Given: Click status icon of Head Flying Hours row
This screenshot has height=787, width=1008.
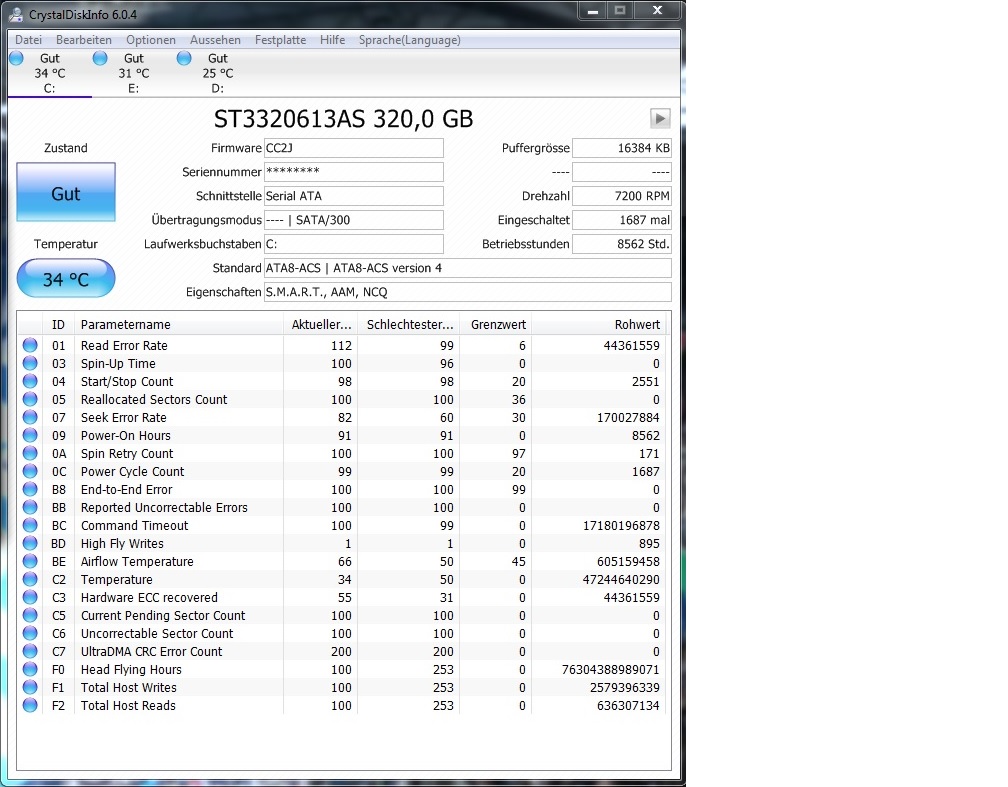Looking at the screenshot, I should (30, 669).
